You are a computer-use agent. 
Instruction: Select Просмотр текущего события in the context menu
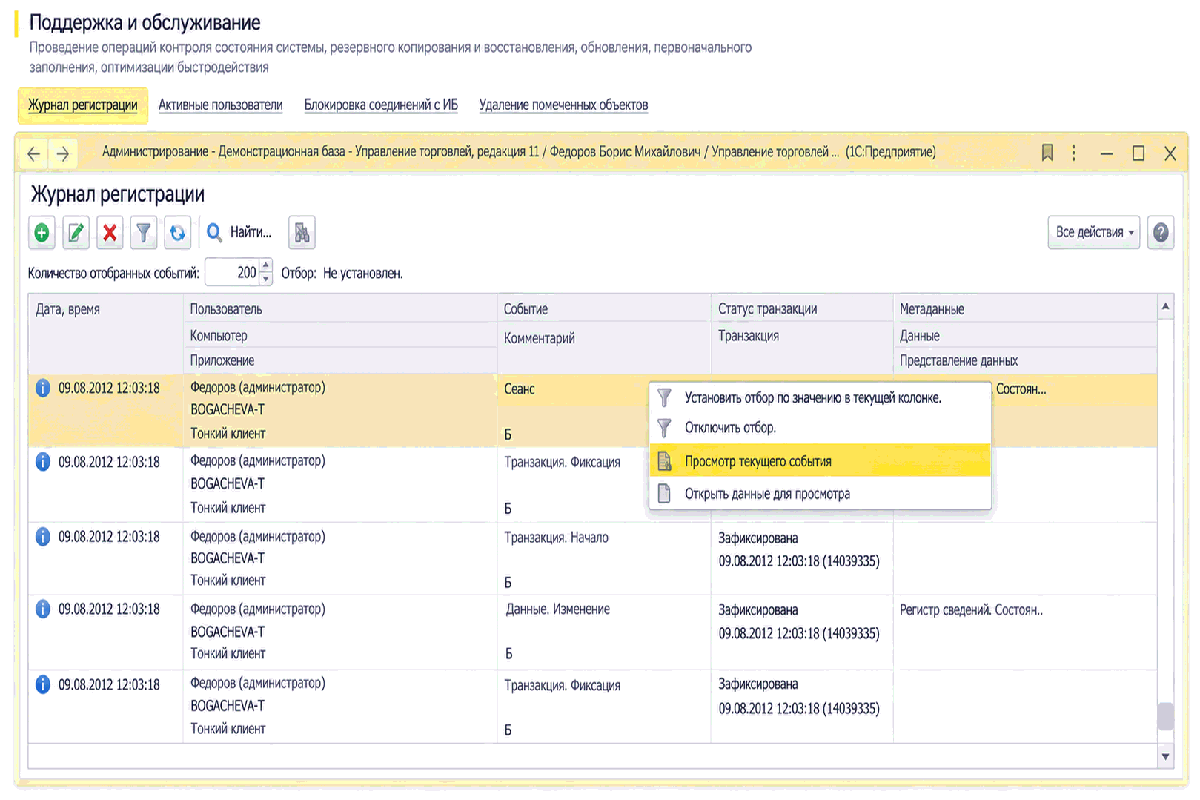click(820, 461)
